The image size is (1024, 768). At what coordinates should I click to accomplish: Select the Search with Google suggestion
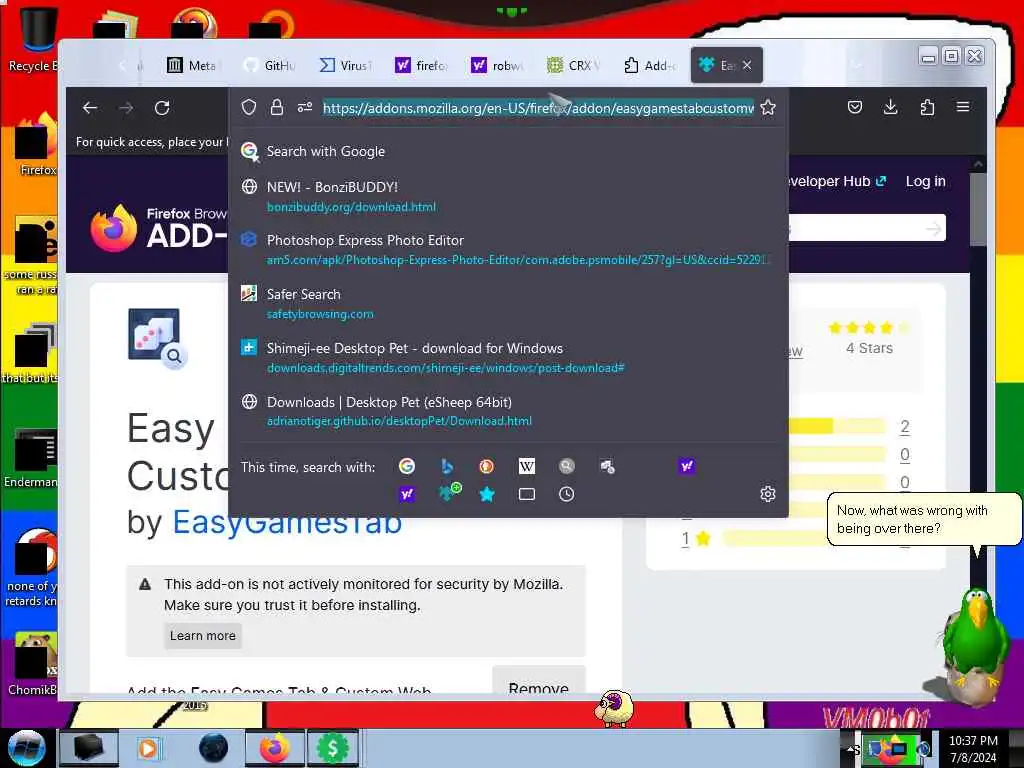[508, 152]
